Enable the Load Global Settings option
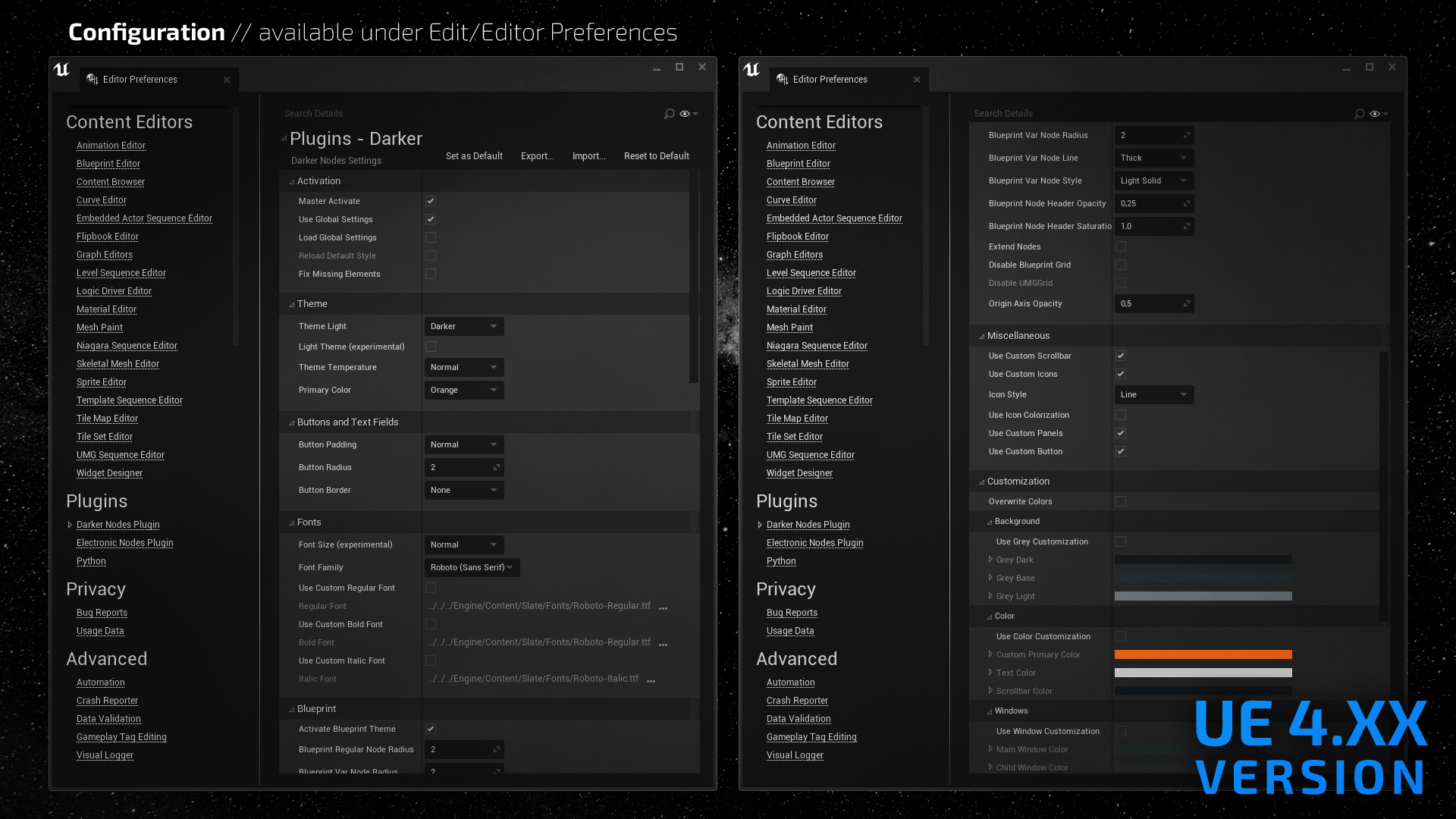The width and height of the screenshot is (1456, 819). [x=430, y=237]
